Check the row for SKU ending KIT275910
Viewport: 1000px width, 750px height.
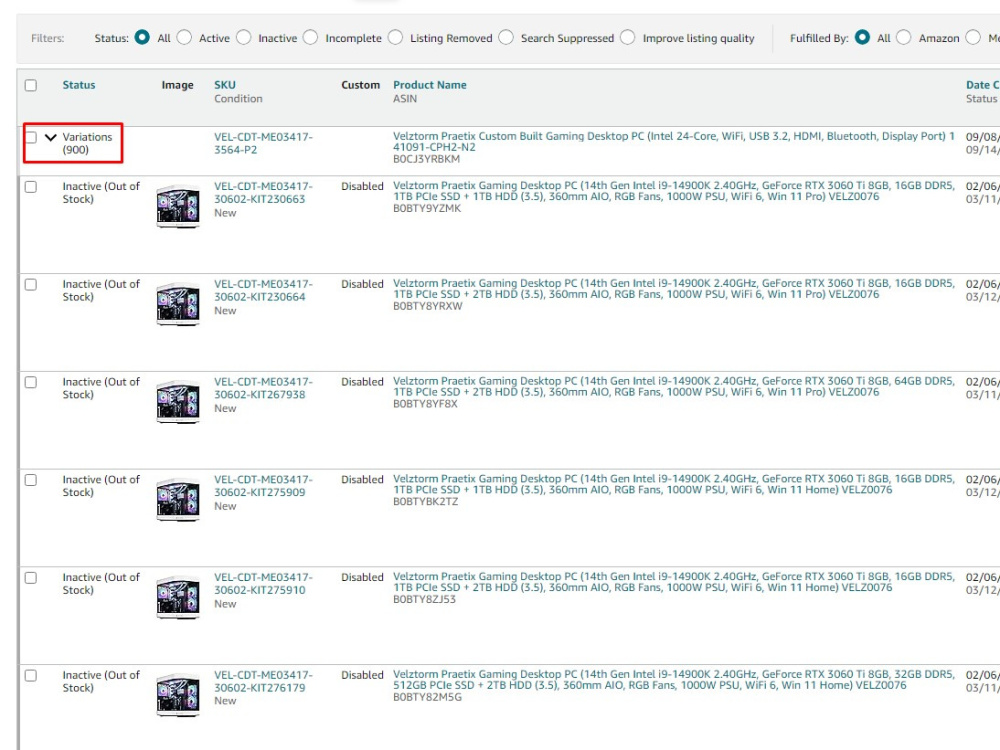tap(31, 578)
